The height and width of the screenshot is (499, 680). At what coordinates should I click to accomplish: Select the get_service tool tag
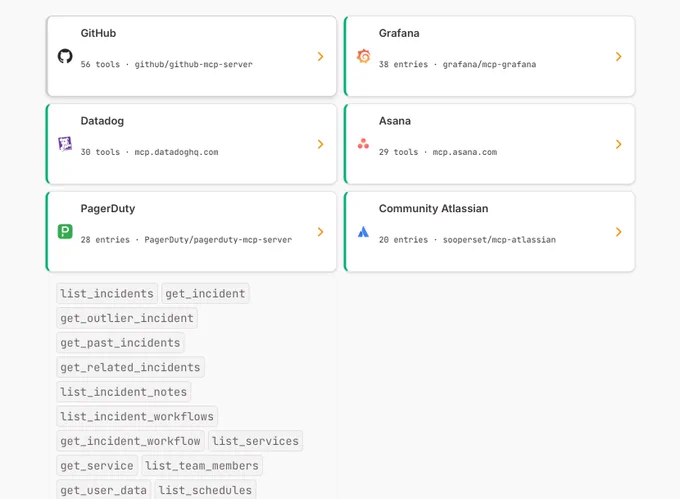(97, 466)
